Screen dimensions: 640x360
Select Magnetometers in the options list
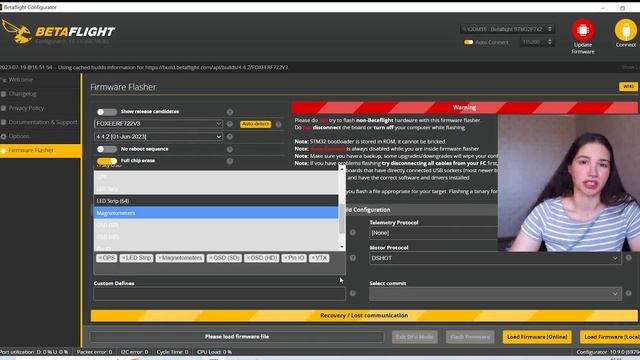point(216,213)
